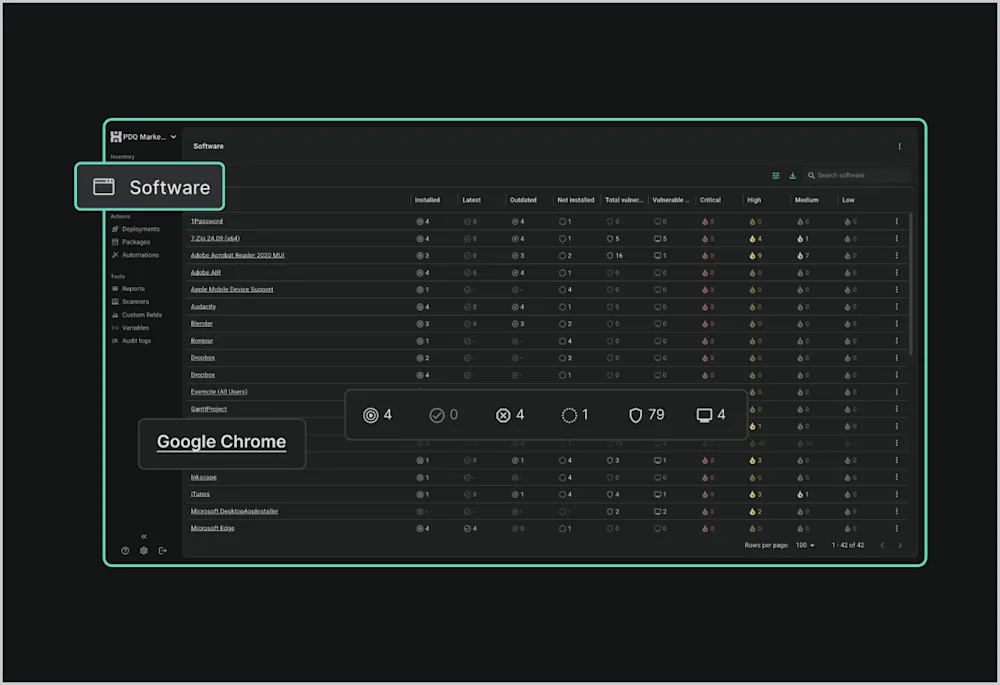Go to next page arrow

[x=900, y=545]
